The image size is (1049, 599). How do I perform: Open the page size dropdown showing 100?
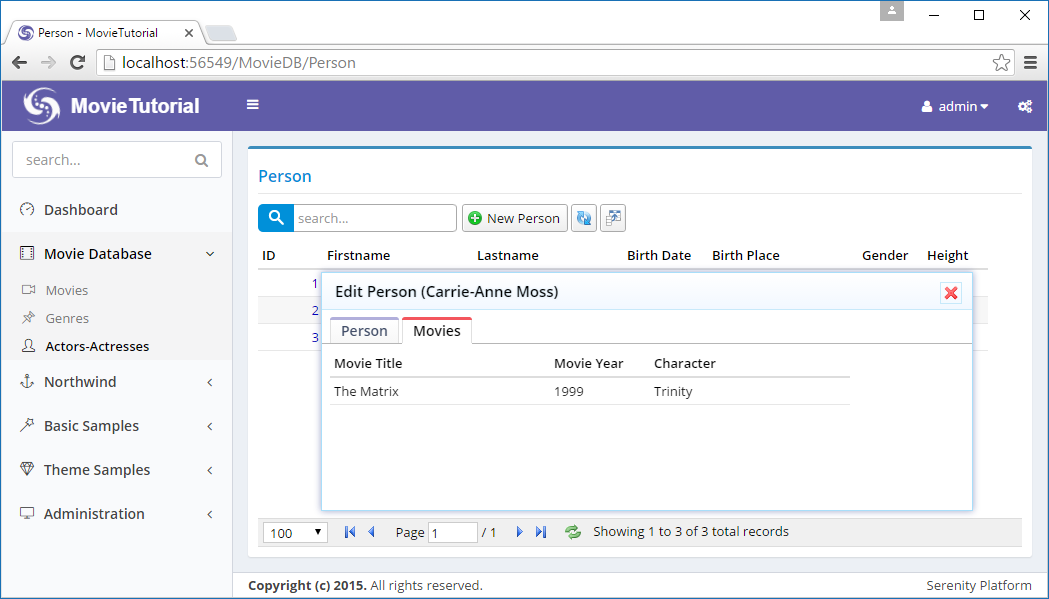pos(295,533)
